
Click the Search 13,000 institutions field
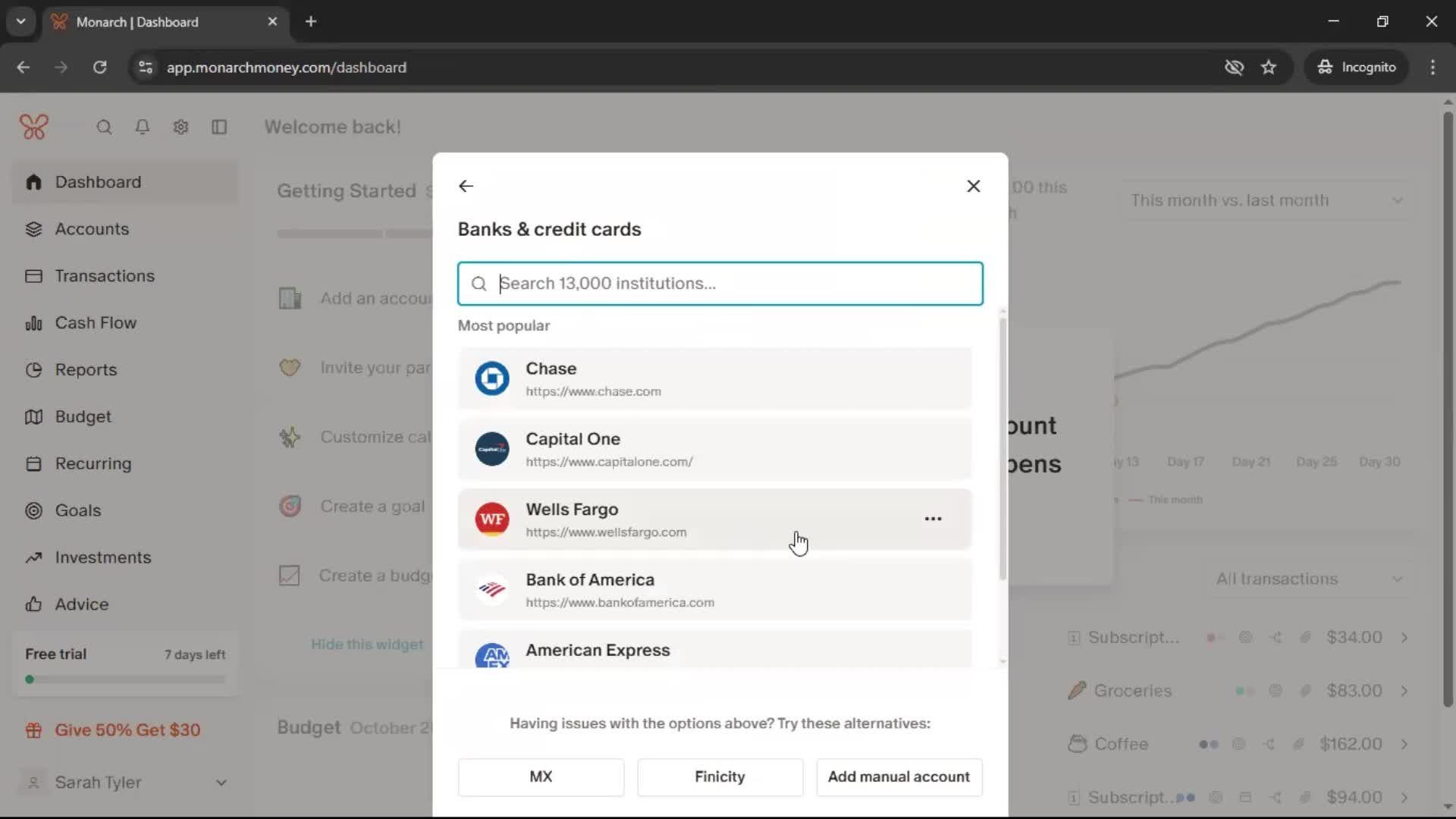click(720, 284)
